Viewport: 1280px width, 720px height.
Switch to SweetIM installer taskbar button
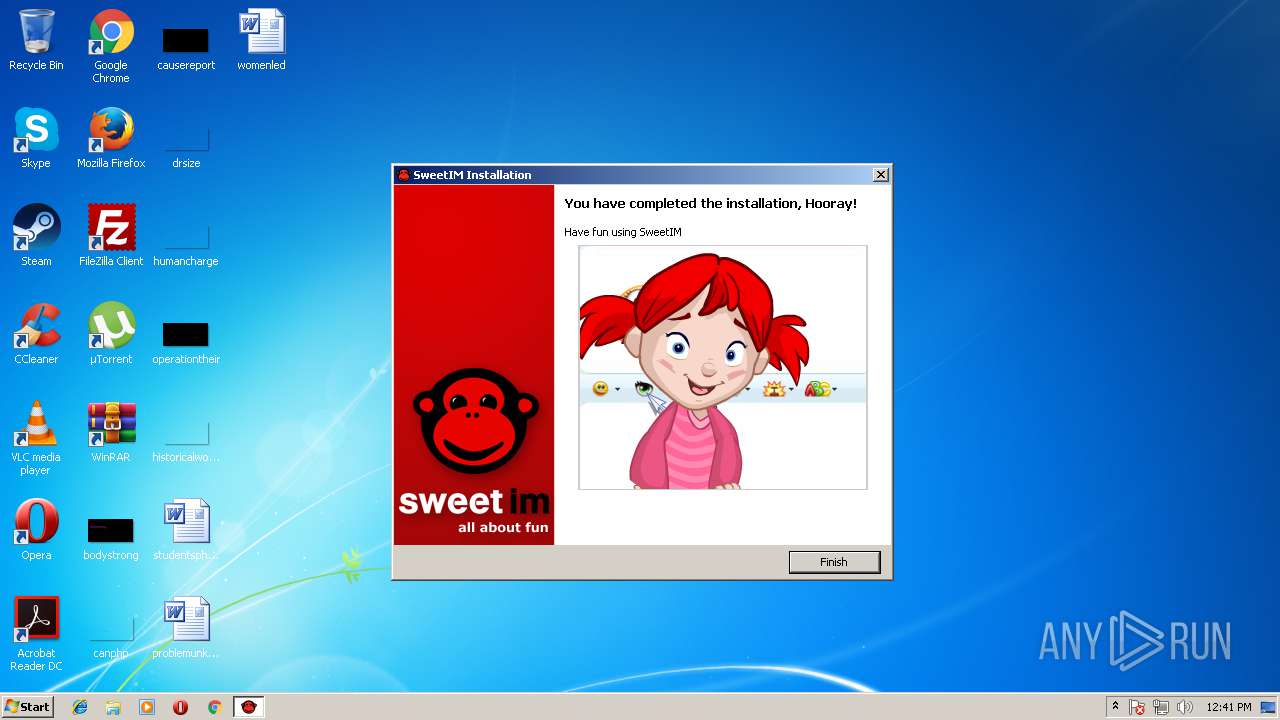coord(249,707)
